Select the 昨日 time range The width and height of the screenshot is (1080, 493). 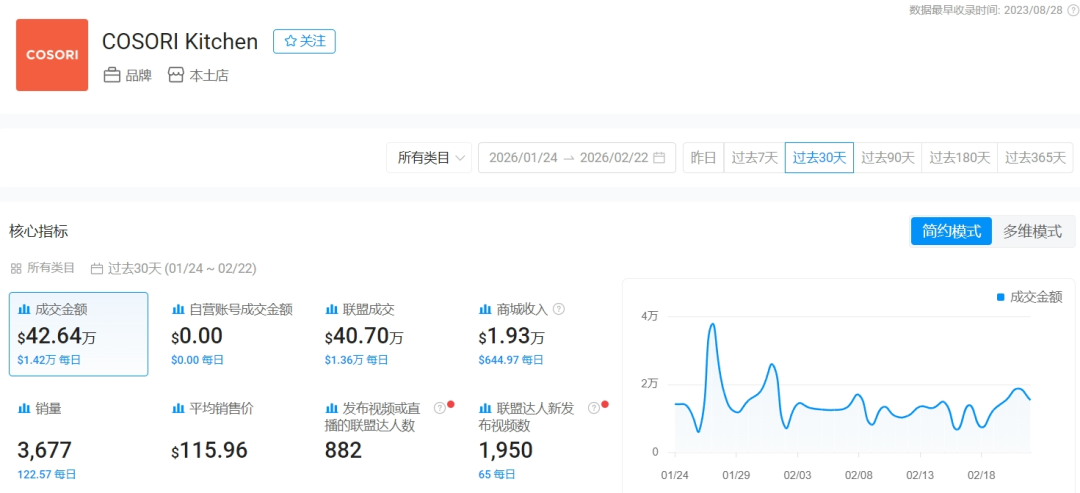704,158
